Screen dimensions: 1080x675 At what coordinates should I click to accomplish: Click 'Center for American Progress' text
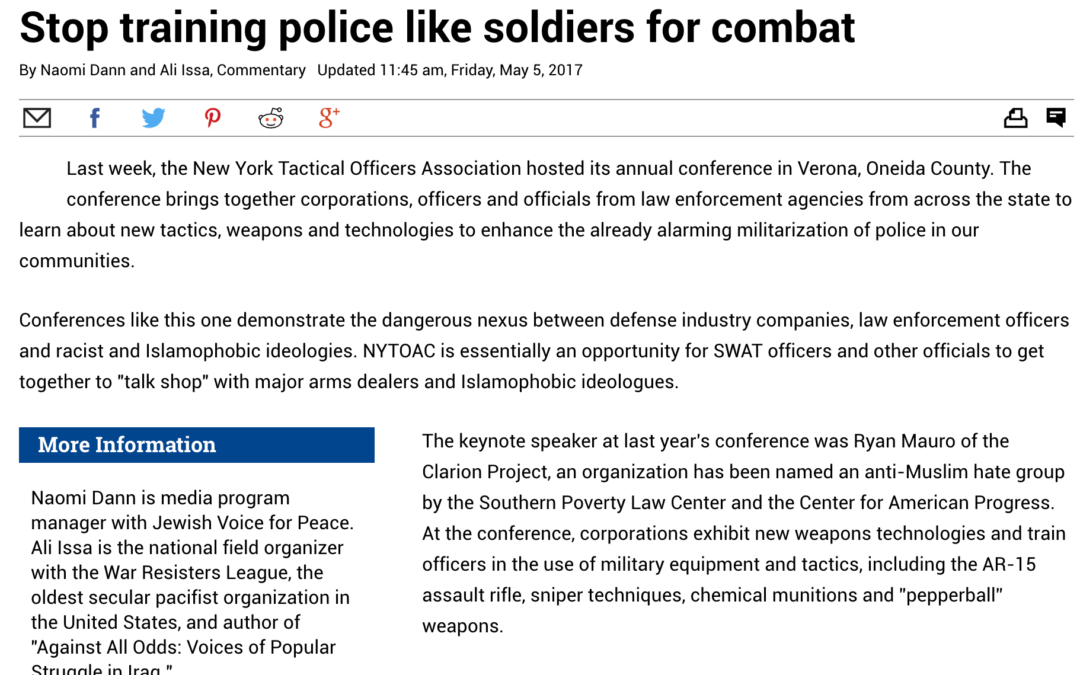(x=925, y=503)
